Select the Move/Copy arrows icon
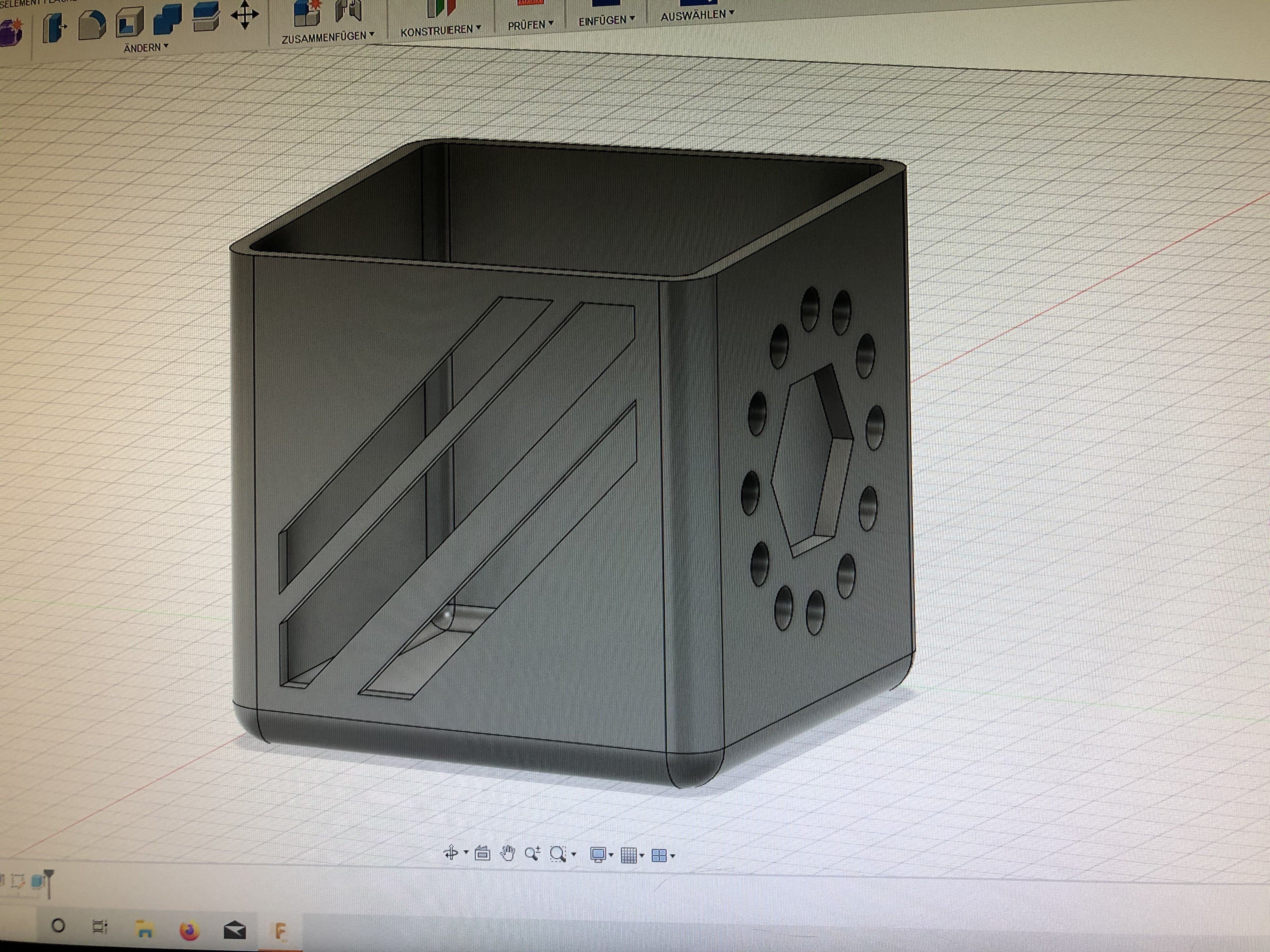This screenshot has height=952, width=1270. pyautogui.click(x=245, y=15)
